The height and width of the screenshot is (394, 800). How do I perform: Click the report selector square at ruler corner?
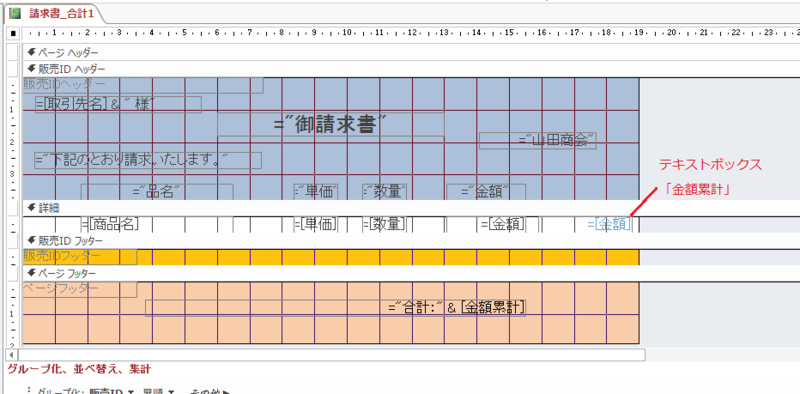point(13,34)
